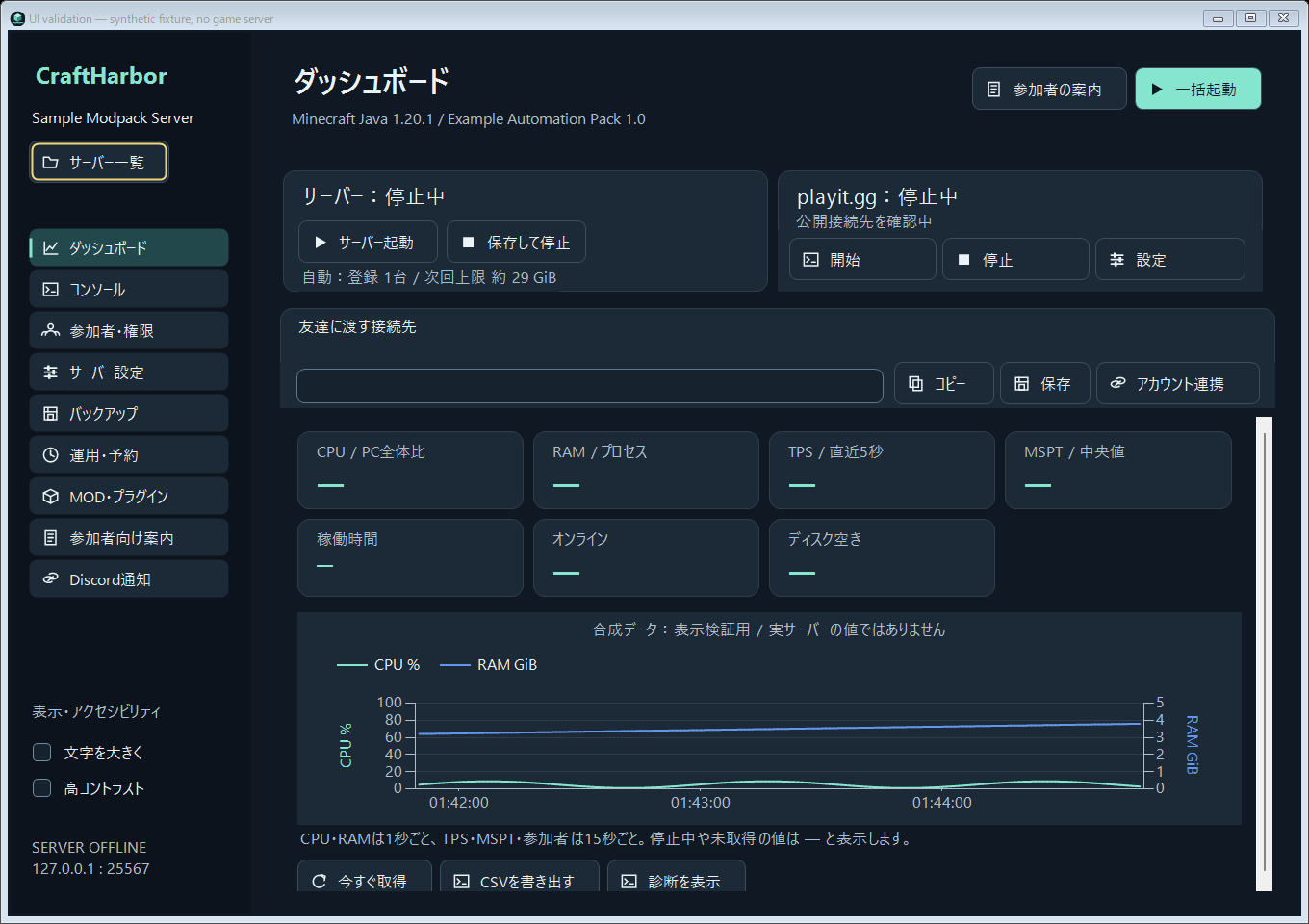Click the link icon beside Discord通知
Image resolution: width=1309 pixels, height=924 pixels.
51,579
